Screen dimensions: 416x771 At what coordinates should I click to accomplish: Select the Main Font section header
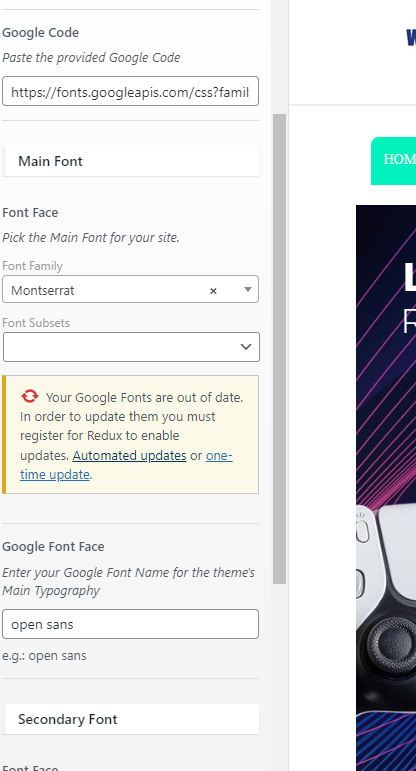[x=131, y=161]
